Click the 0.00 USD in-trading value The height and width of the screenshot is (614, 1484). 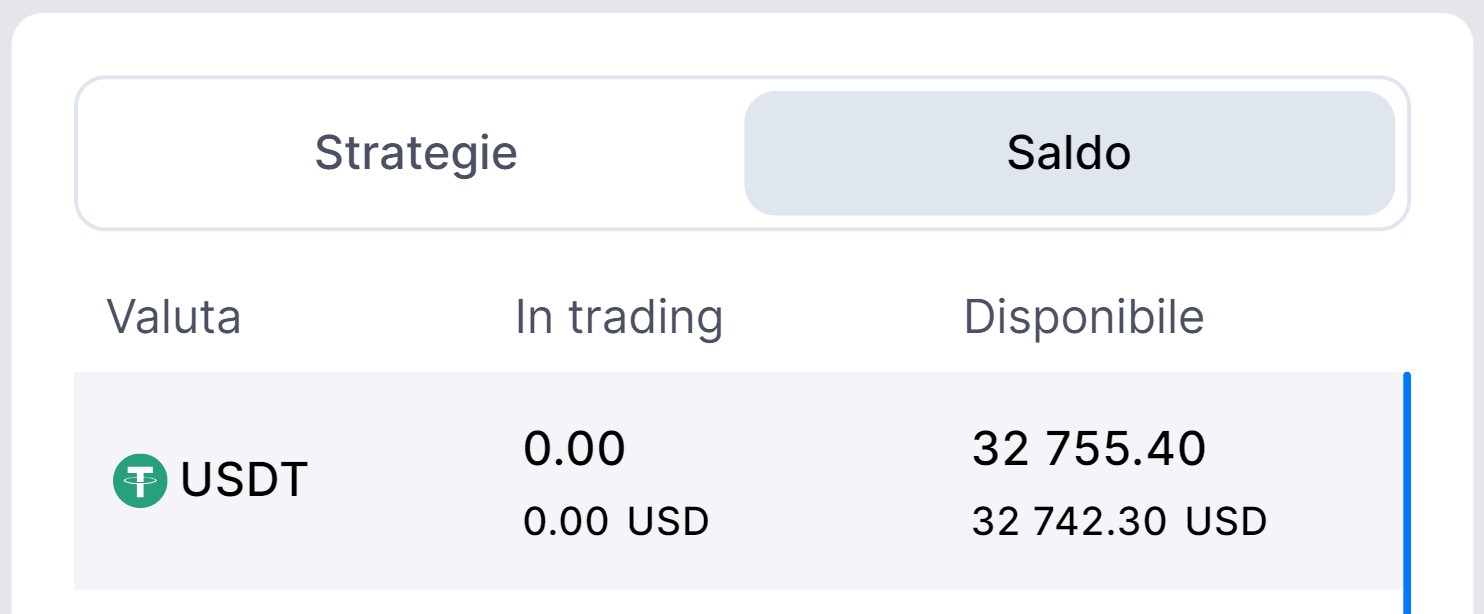pyautogui.click(x=616, y=521)
